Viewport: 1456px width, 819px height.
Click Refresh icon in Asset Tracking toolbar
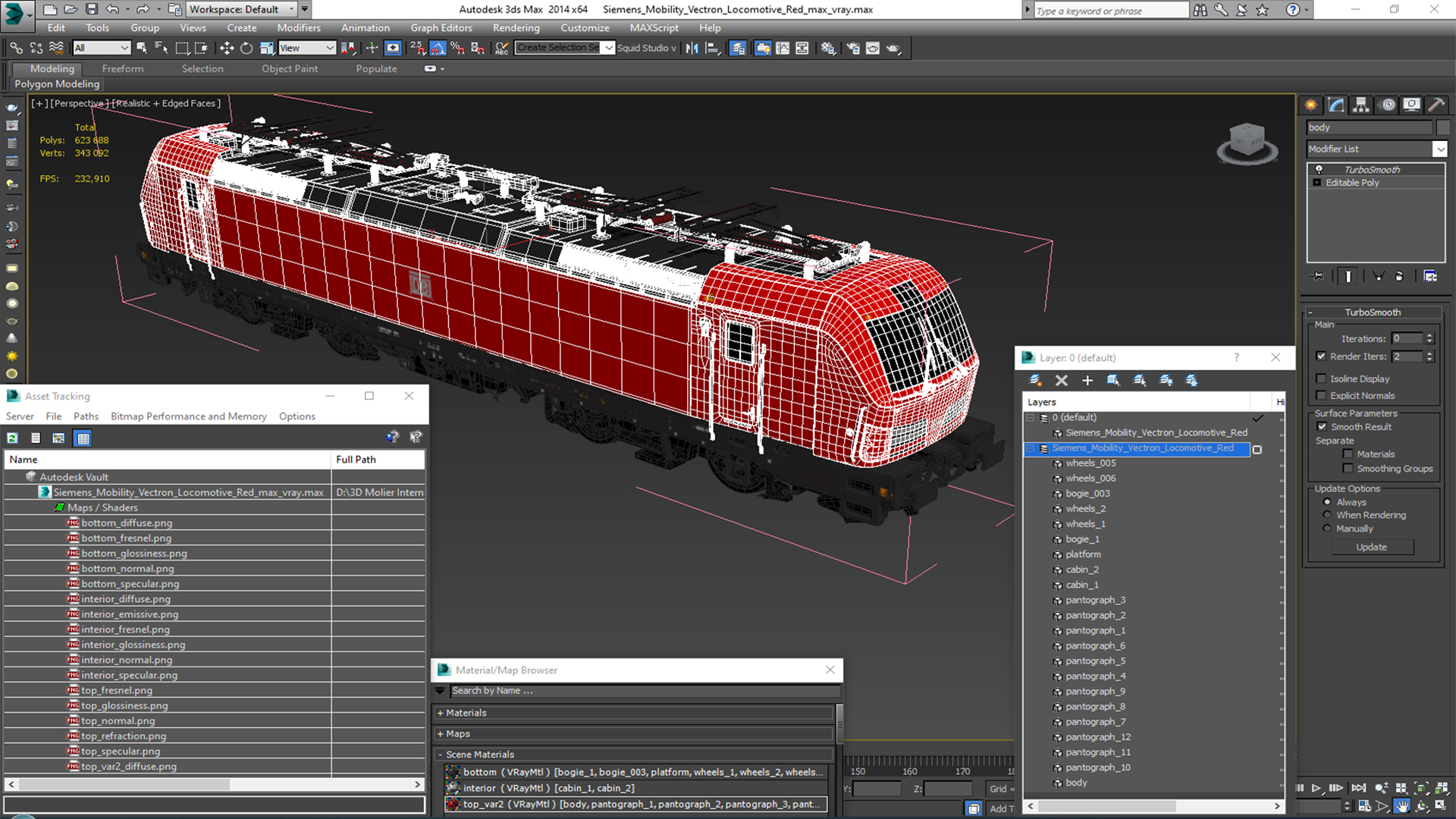pyautogui.click(x=13, y=438)
